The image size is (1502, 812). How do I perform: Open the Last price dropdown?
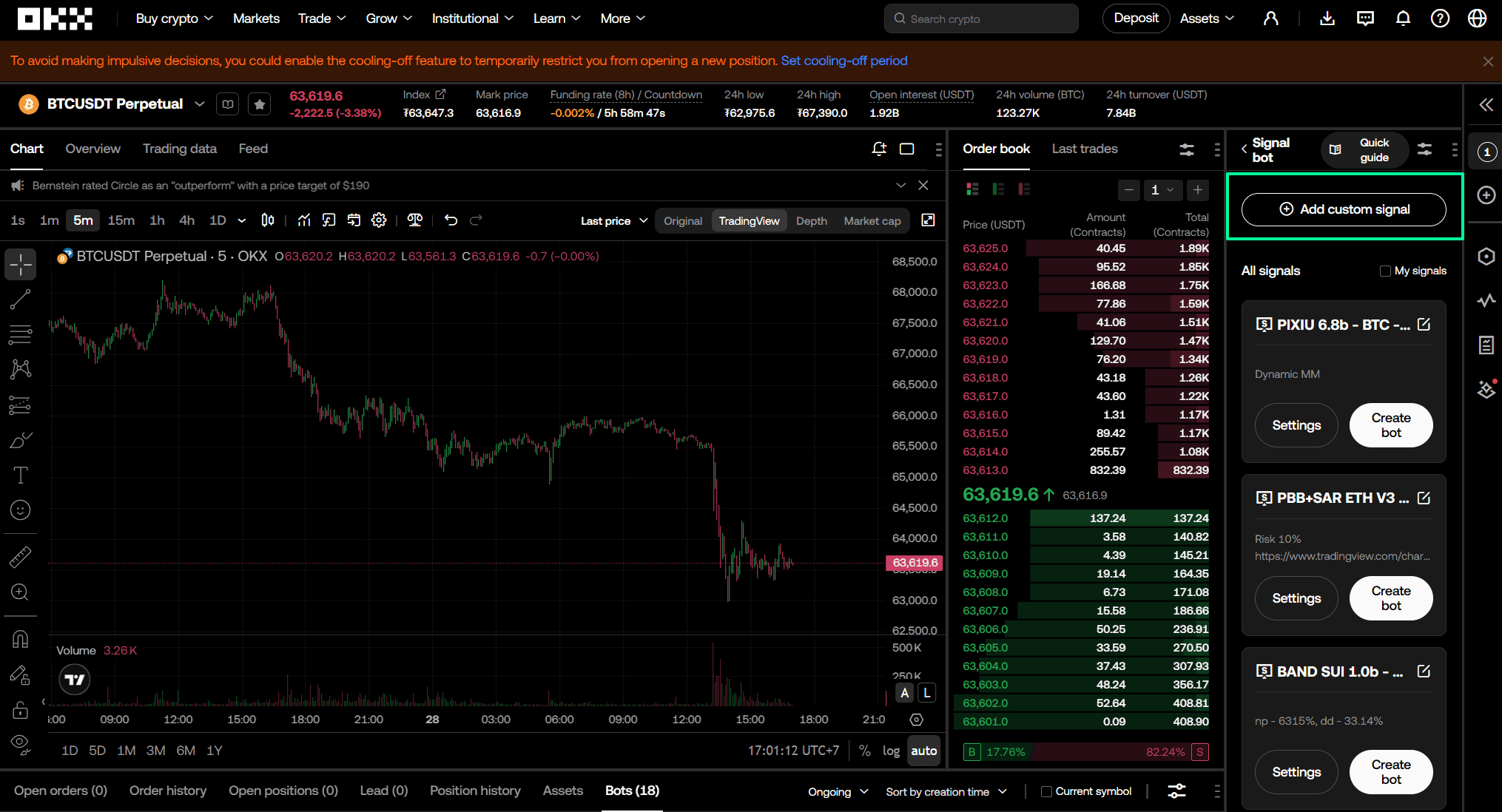[x=614, y=220]
